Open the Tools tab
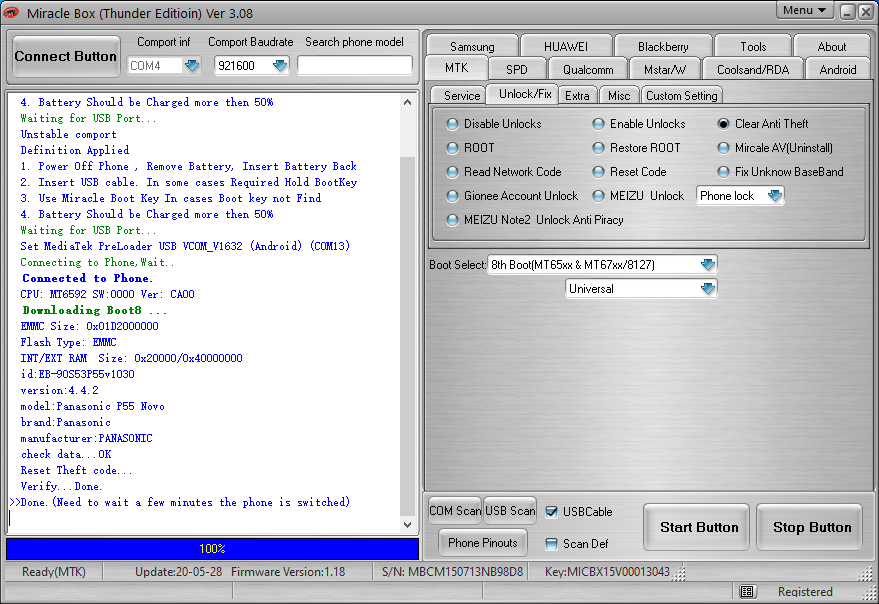This screenshot has width=879, height=604. tap(753, 46)
